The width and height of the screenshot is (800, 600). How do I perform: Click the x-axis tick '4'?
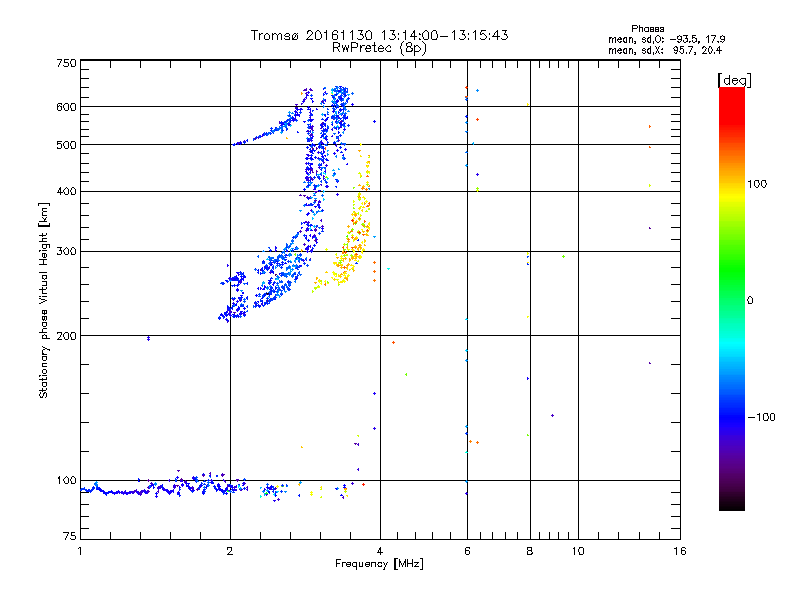380,551
